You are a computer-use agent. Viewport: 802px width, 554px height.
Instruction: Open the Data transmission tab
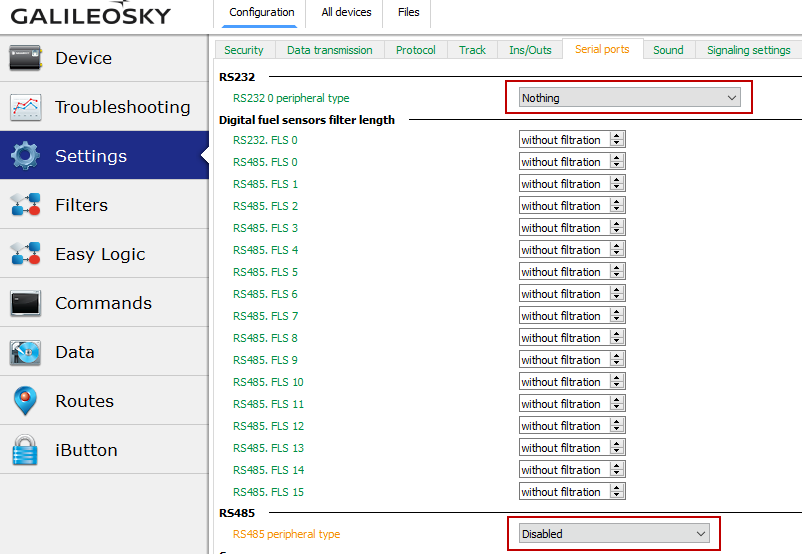[x=329, y=50]
